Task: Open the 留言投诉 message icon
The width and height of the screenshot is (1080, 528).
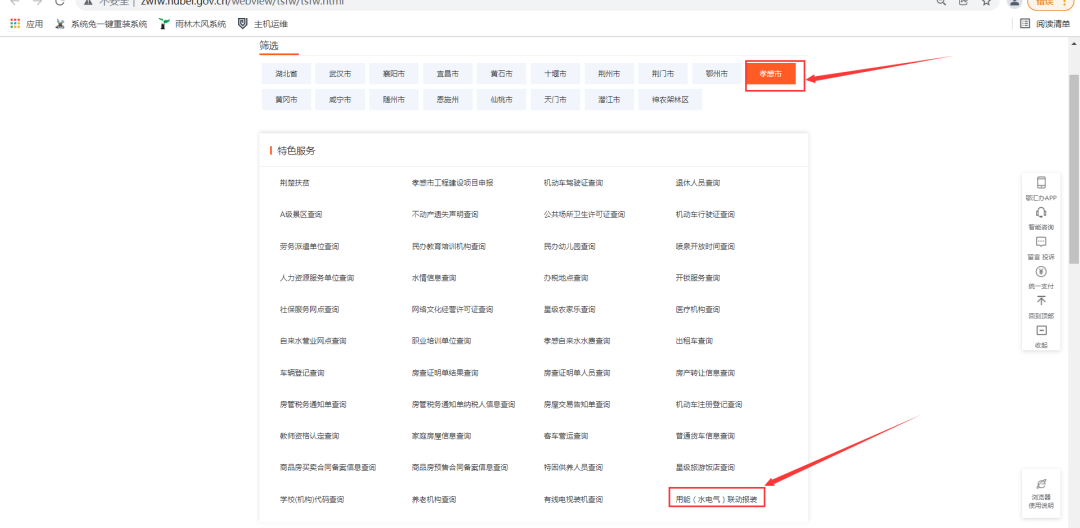Action: (x=1041, y=242)
